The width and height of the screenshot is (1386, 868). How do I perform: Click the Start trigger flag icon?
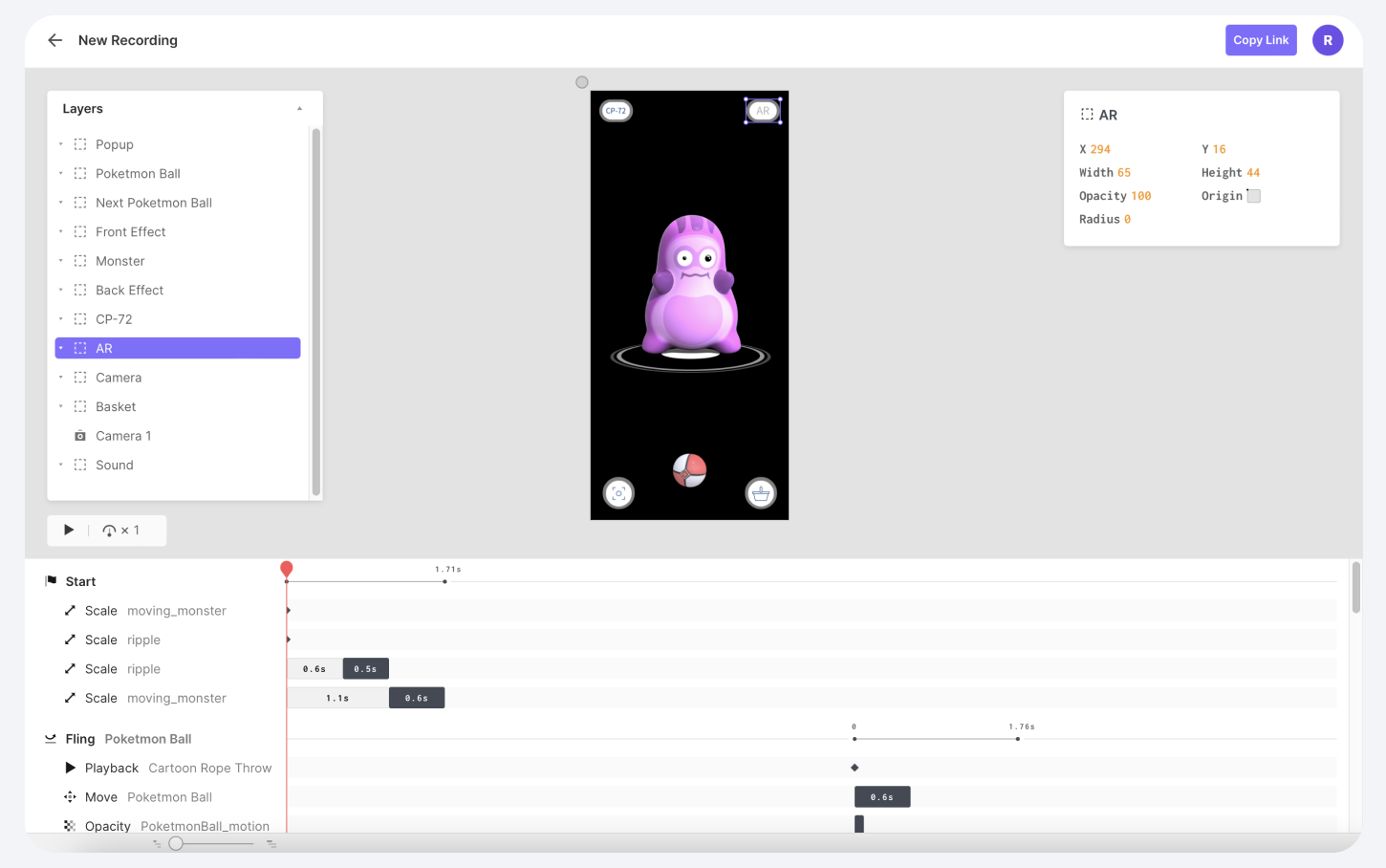pyautogui.click(x=51, y=581)
